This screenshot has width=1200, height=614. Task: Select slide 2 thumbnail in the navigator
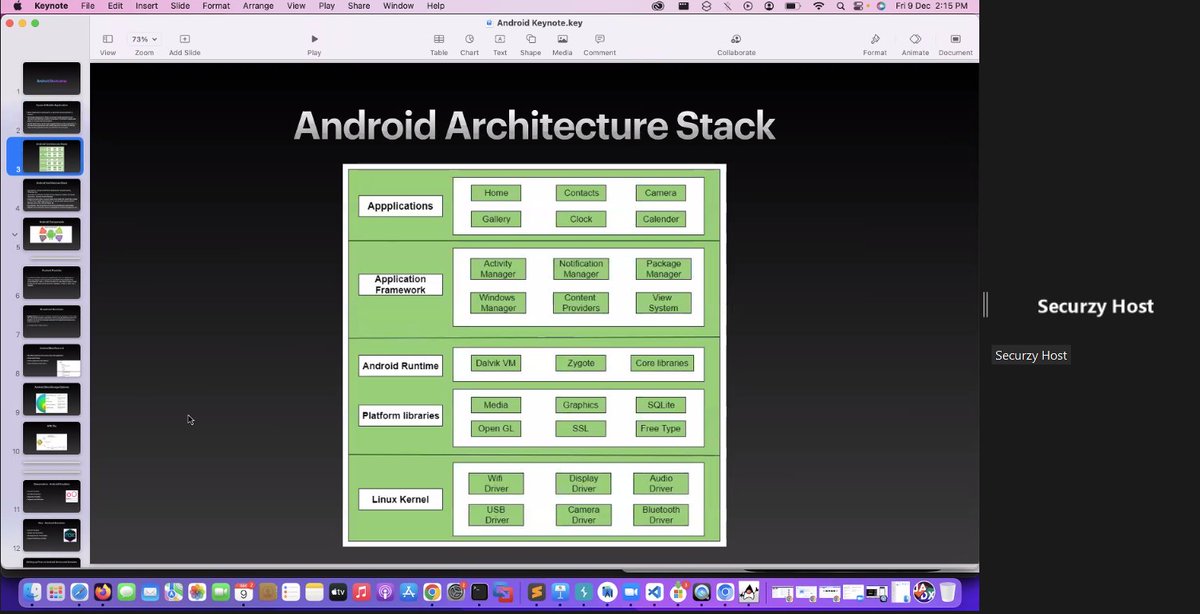coord(52,117)
